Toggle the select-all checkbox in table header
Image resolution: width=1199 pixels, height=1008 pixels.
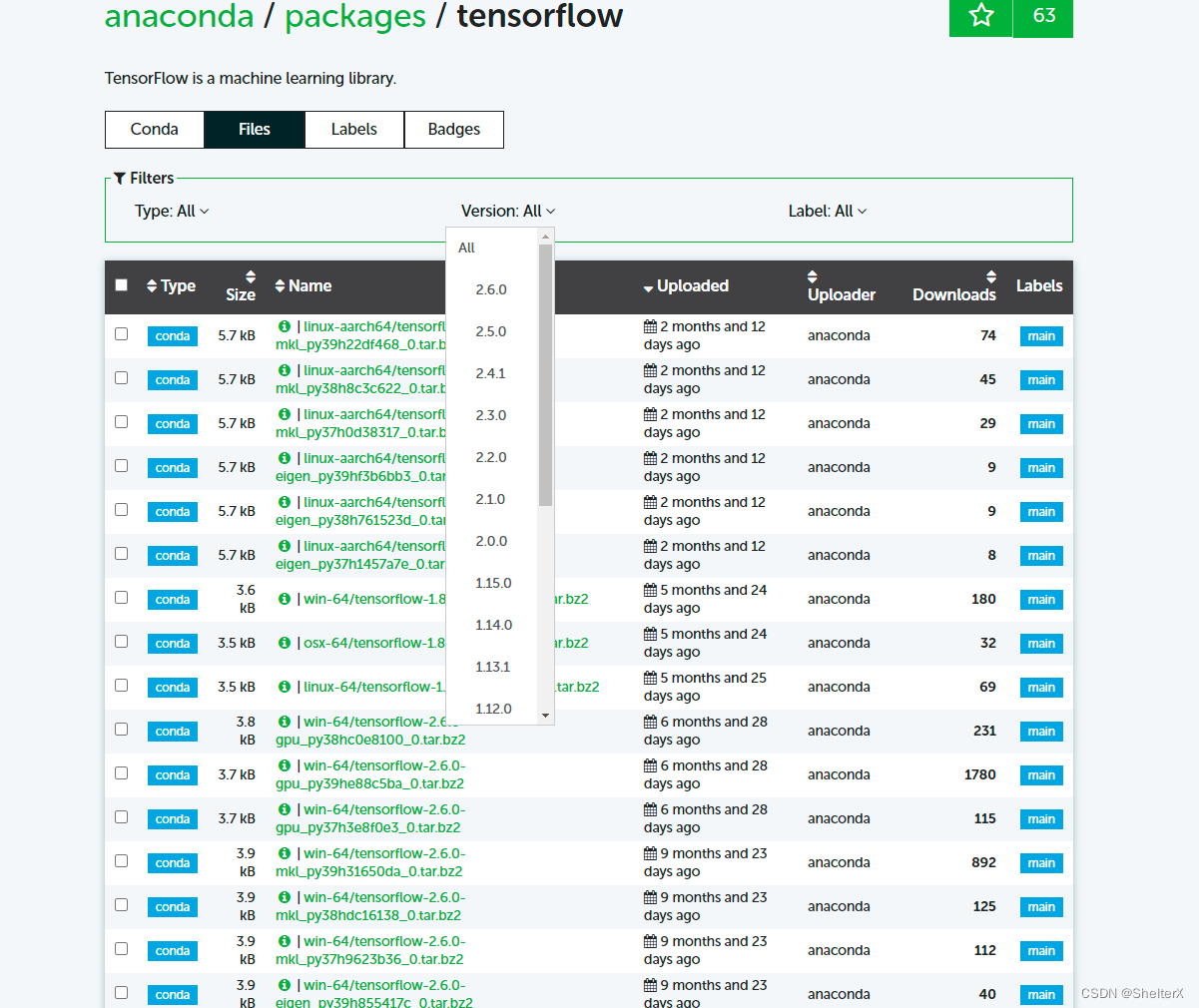coord(122,284)
